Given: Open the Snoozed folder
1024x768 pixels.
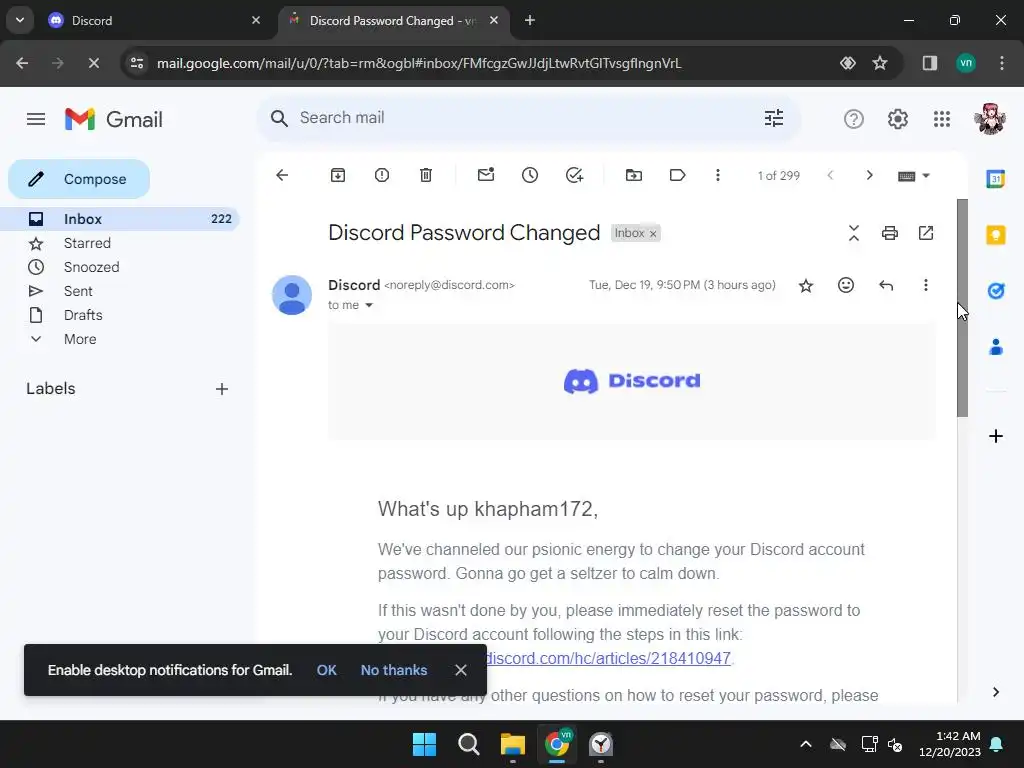Looking at the screenshot, I should [x=91, y=267].
